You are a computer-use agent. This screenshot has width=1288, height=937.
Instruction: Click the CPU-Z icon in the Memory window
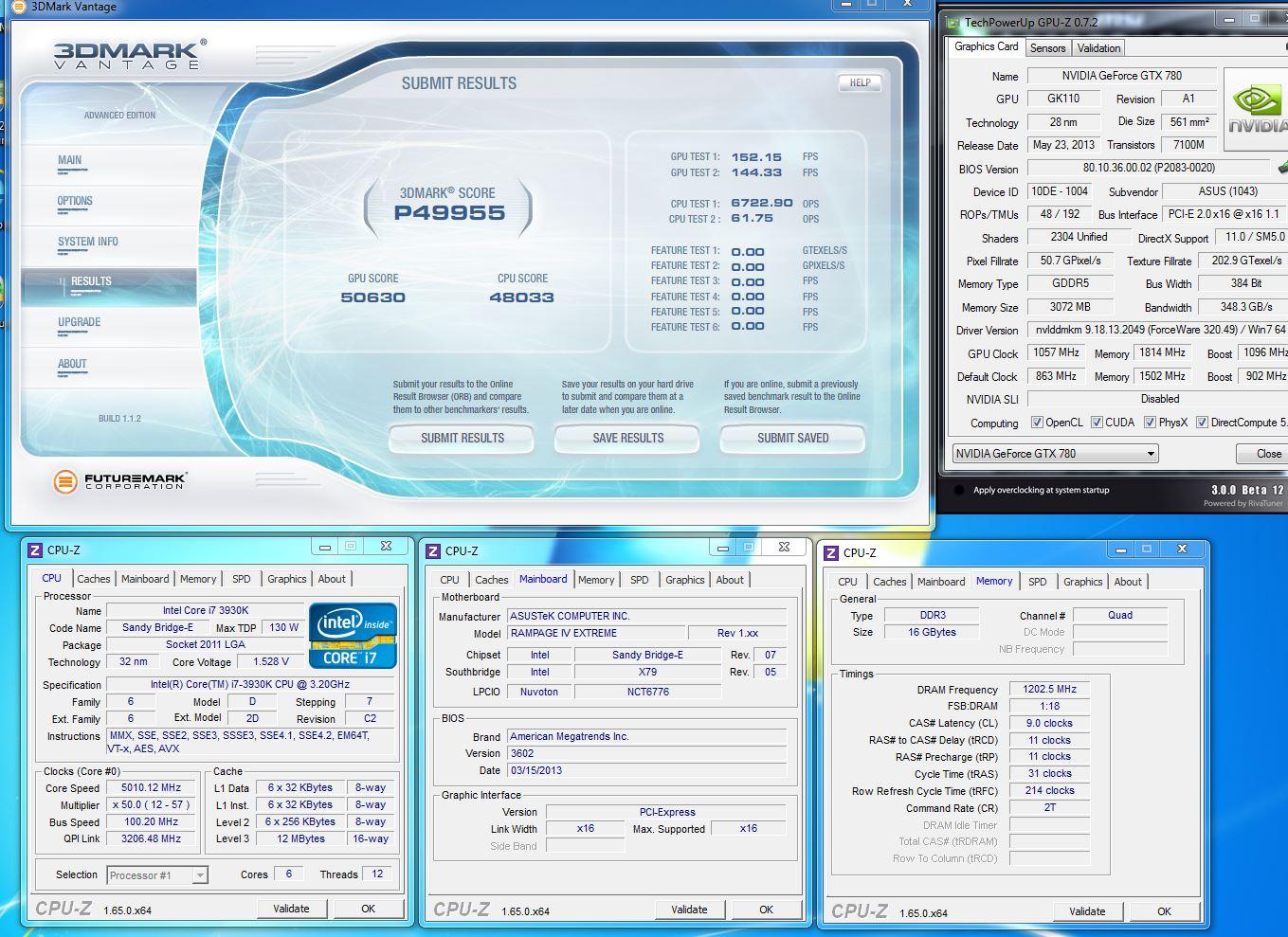click(831, 552)
